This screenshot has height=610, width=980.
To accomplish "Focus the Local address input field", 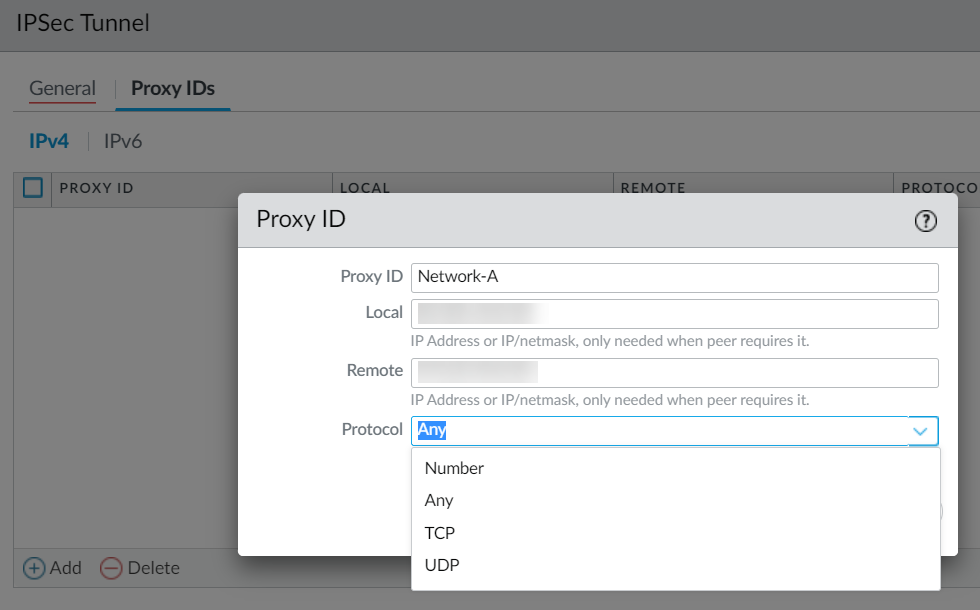I will tap(674, 314).
